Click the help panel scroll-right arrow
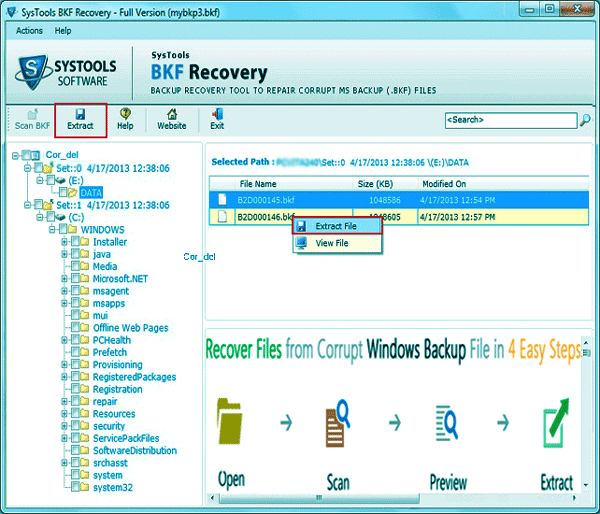 pos(574,498)
